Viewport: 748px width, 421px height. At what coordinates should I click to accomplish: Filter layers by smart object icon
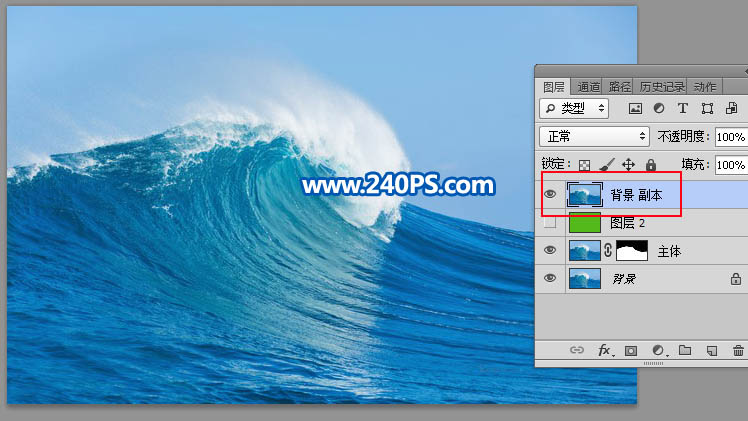(x=731, y=108)
